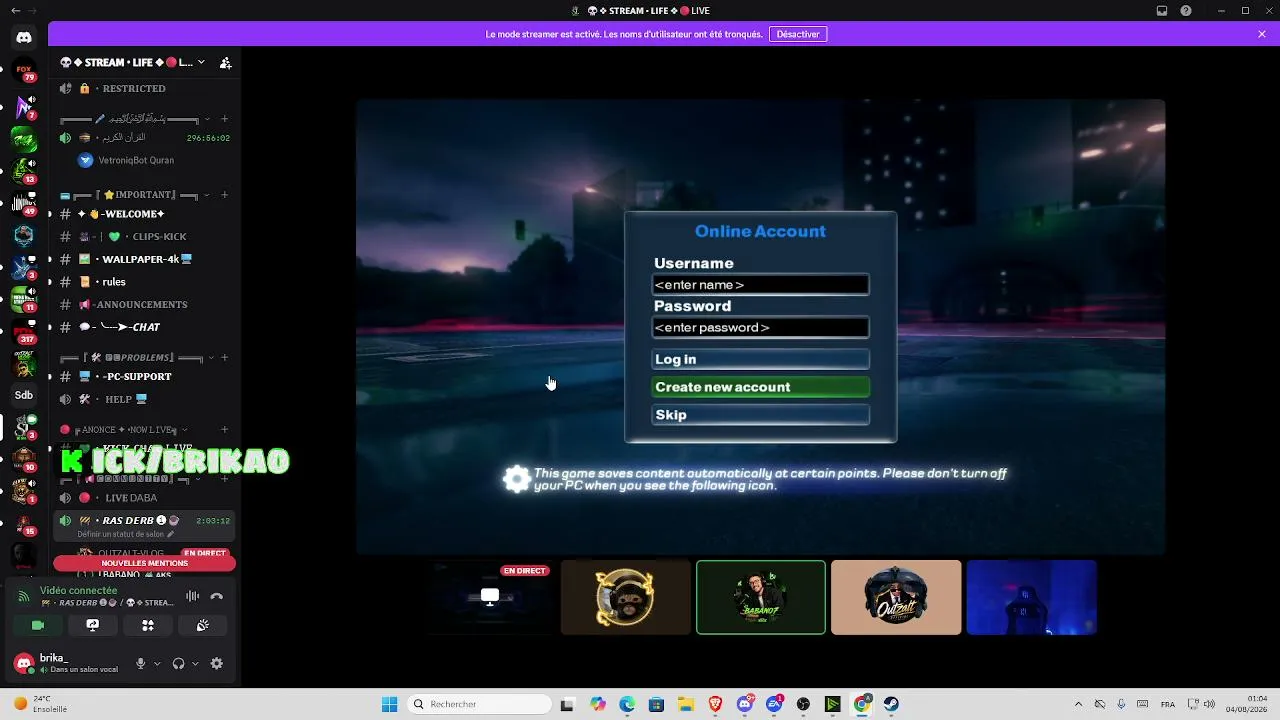Click the Log in button
Viewport: 1280px width, 720px height.
click(761, 359)
